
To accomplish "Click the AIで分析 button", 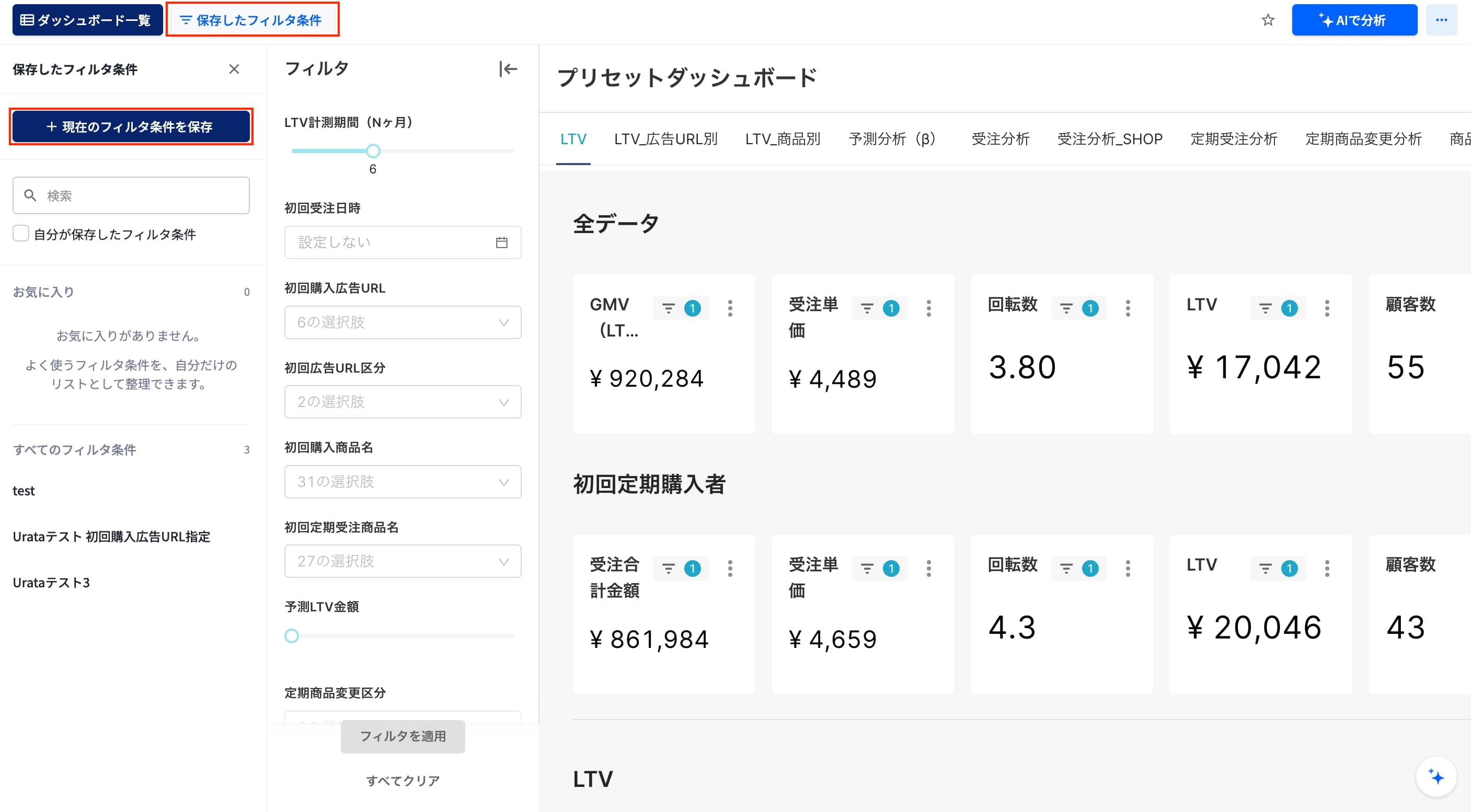I will pos(1354,20).
